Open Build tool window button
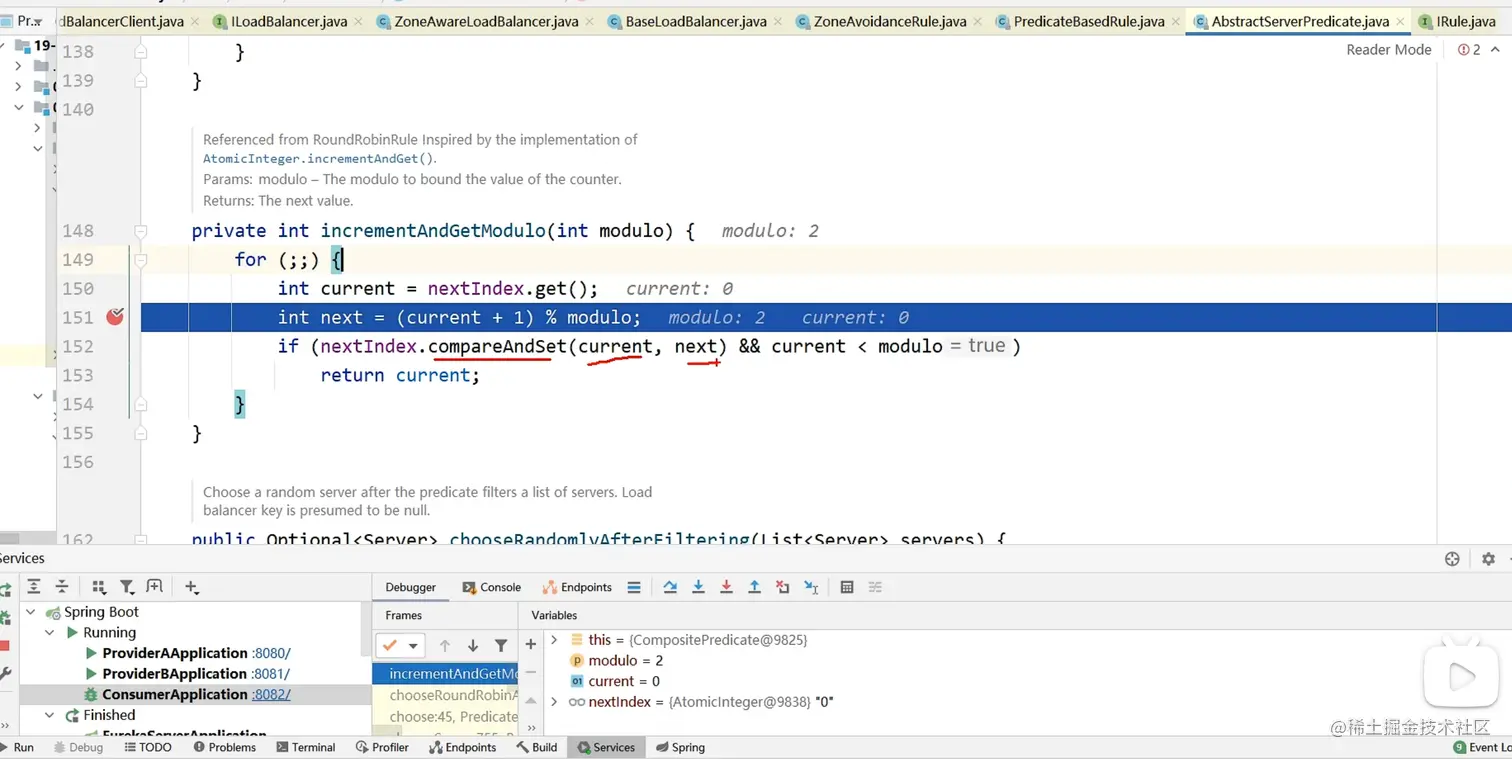This screenshot has height=759, width=1512. [536, 747]
